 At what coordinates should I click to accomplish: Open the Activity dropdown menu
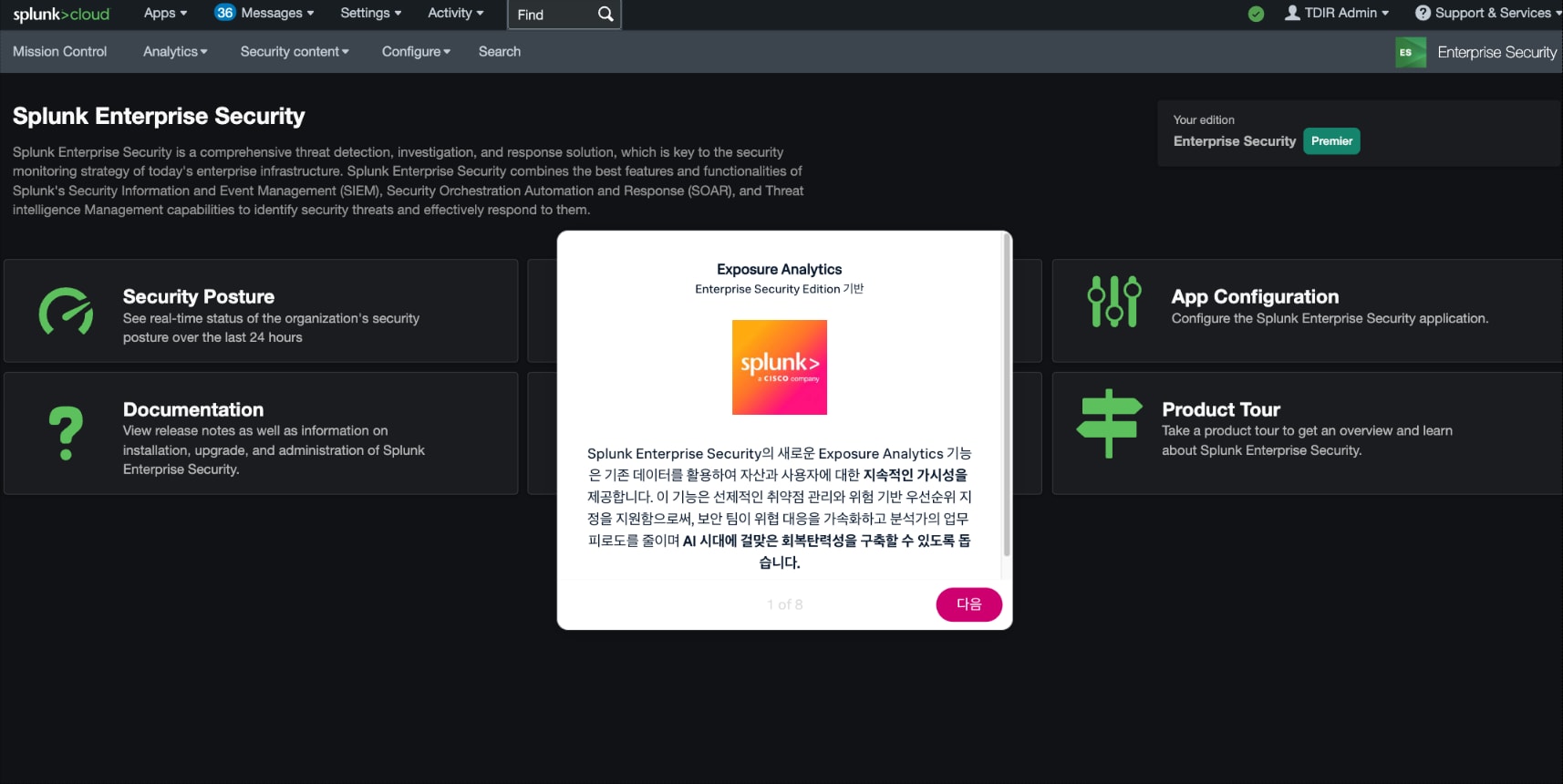click(x=455, y=13)
